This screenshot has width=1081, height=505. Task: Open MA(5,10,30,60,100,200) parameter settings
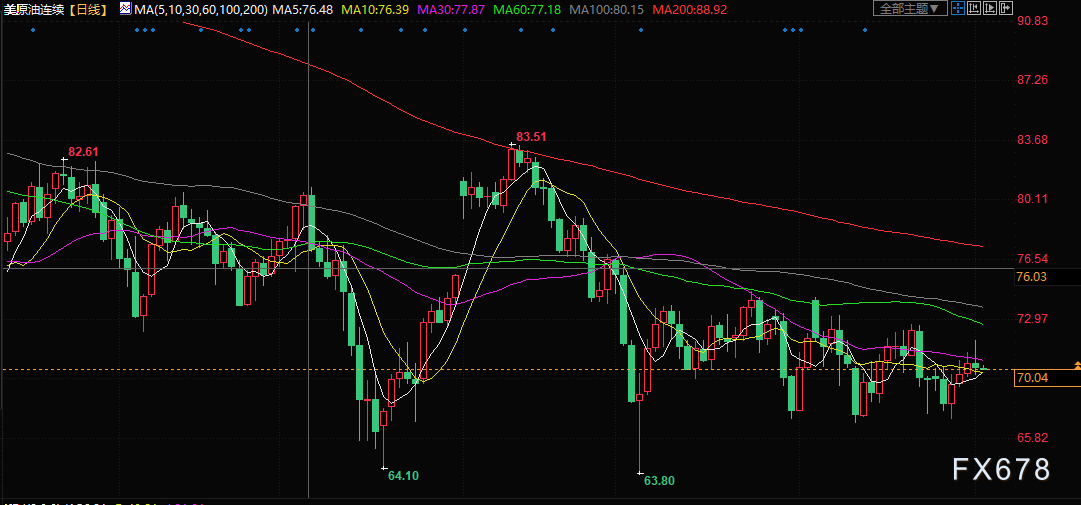(200, 9)
